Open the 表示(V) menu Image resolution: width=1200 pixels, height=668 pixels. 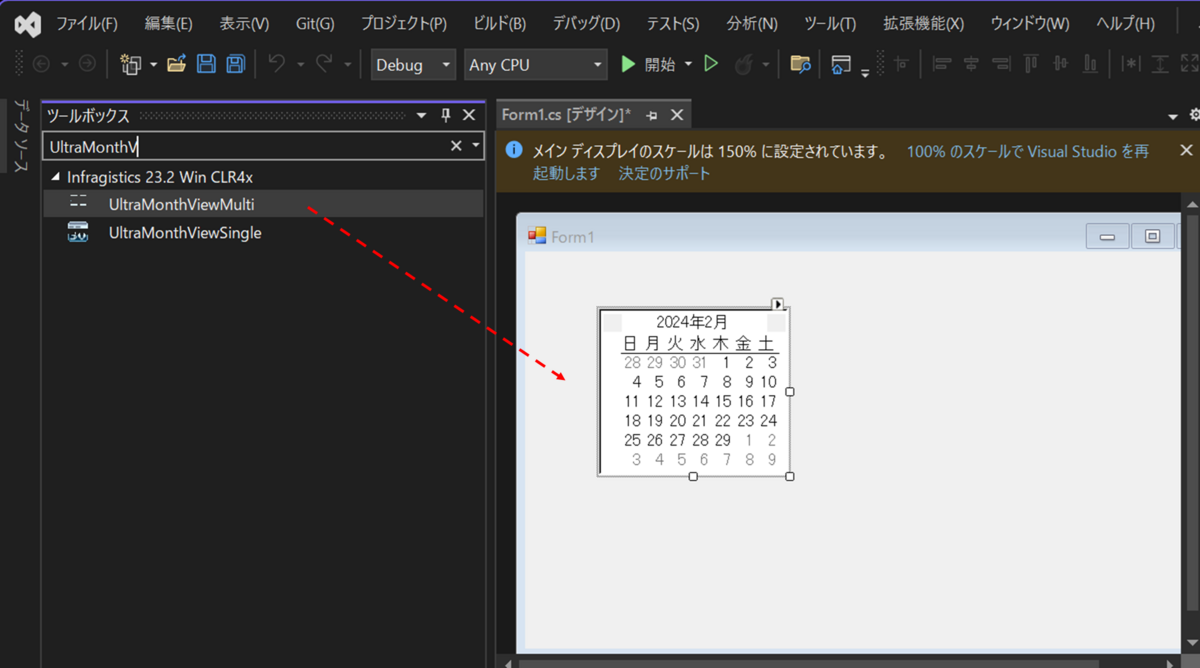pyautogui.click(x=244, y=24)
